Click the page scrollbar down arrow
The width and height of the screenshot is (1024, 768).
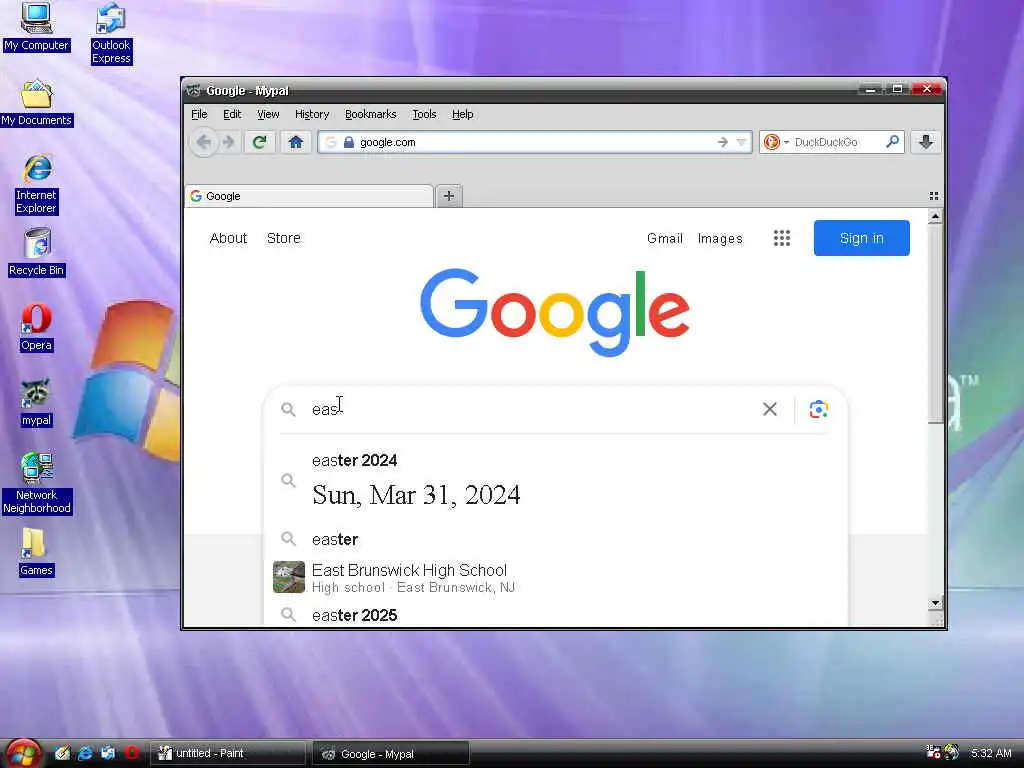(935, 603)
